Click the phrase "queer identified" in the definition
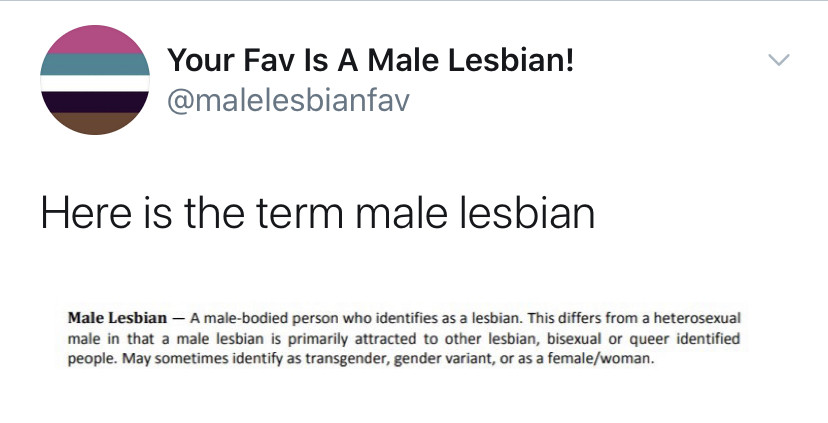828x423 pixels. pos(689,339)
